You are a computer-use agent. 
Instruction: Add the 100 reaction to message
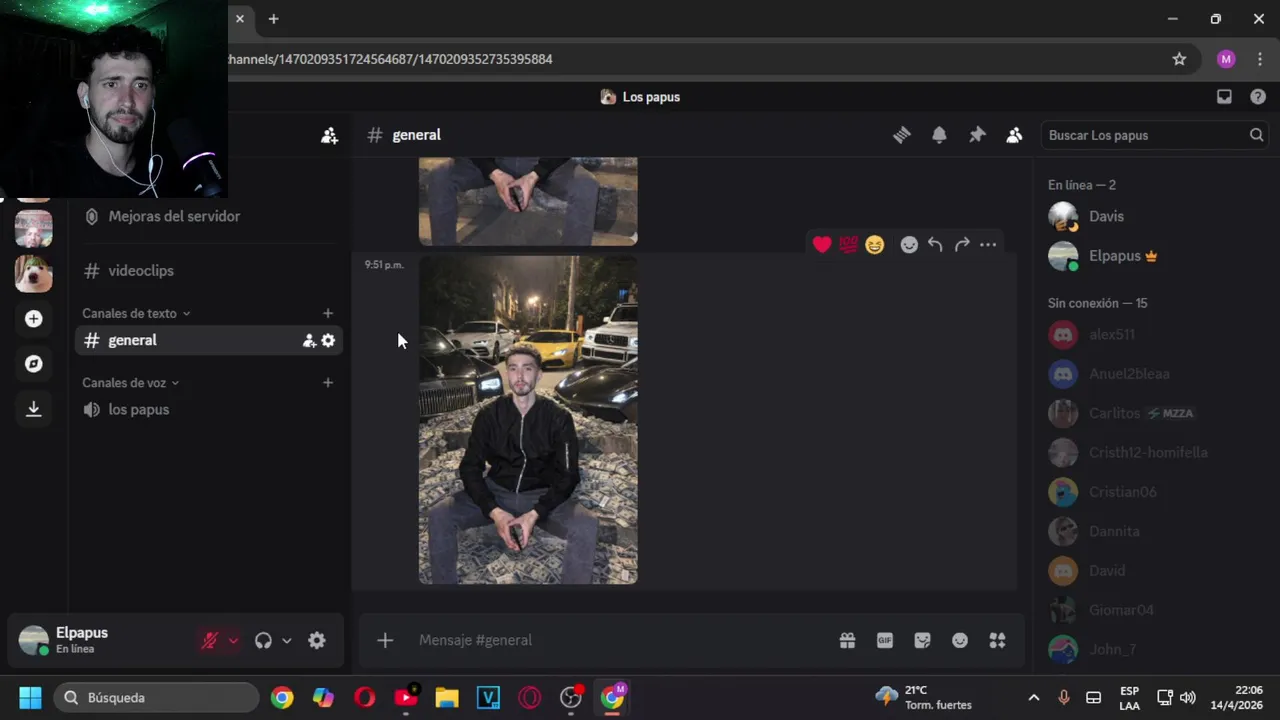point(848,244)
